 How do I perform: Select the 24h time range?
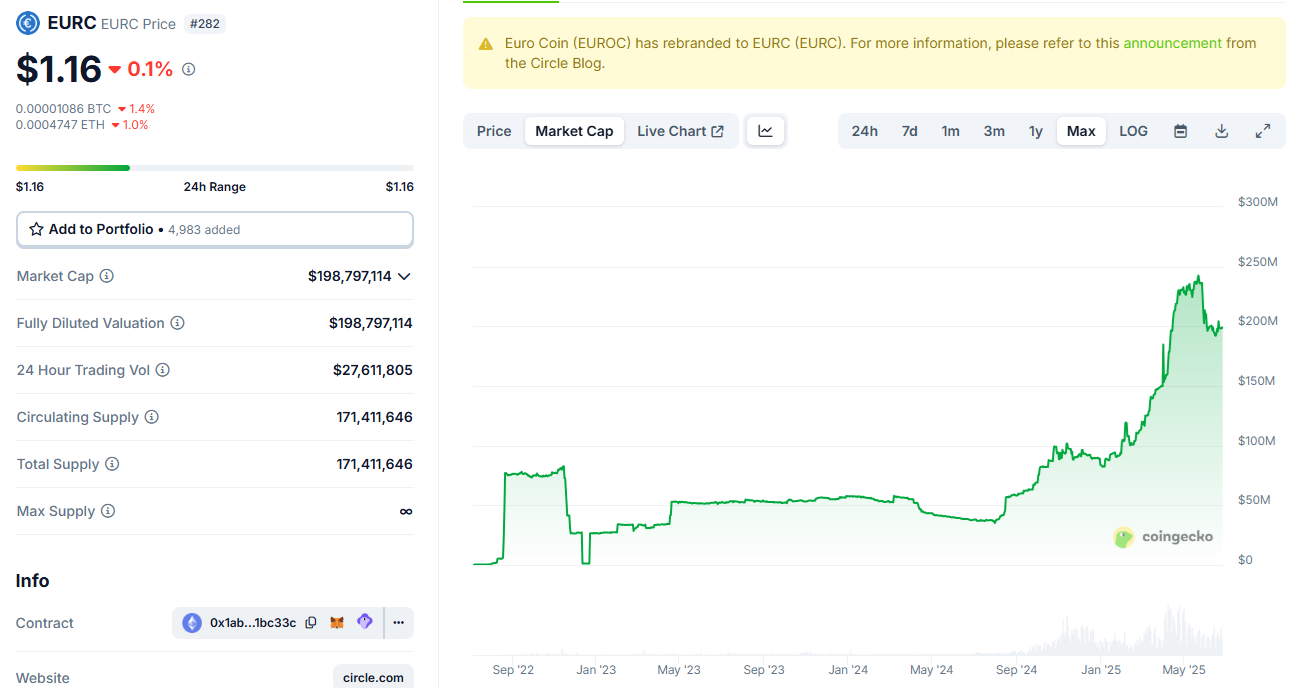click(865, 131)
